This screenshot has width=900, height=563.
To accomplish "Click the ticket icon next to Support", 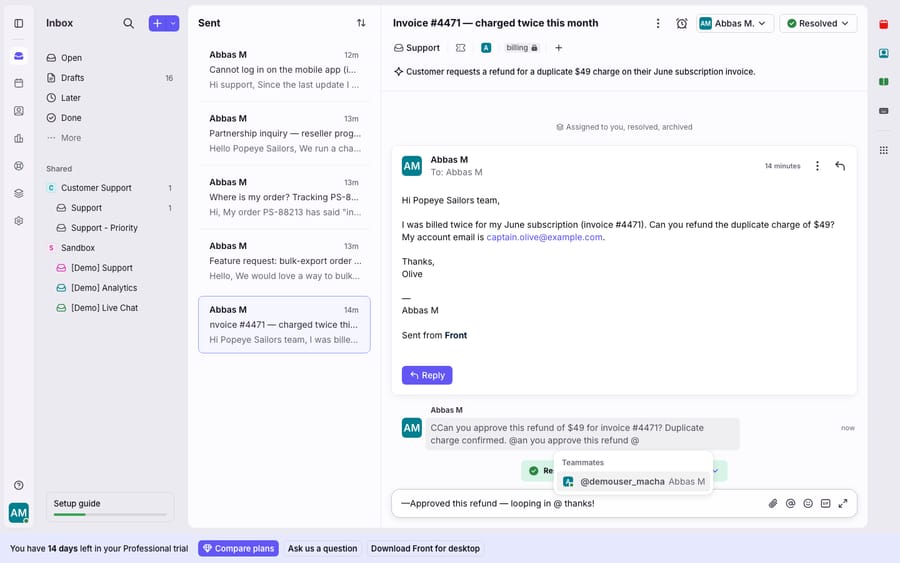I will tap(460, 48).
